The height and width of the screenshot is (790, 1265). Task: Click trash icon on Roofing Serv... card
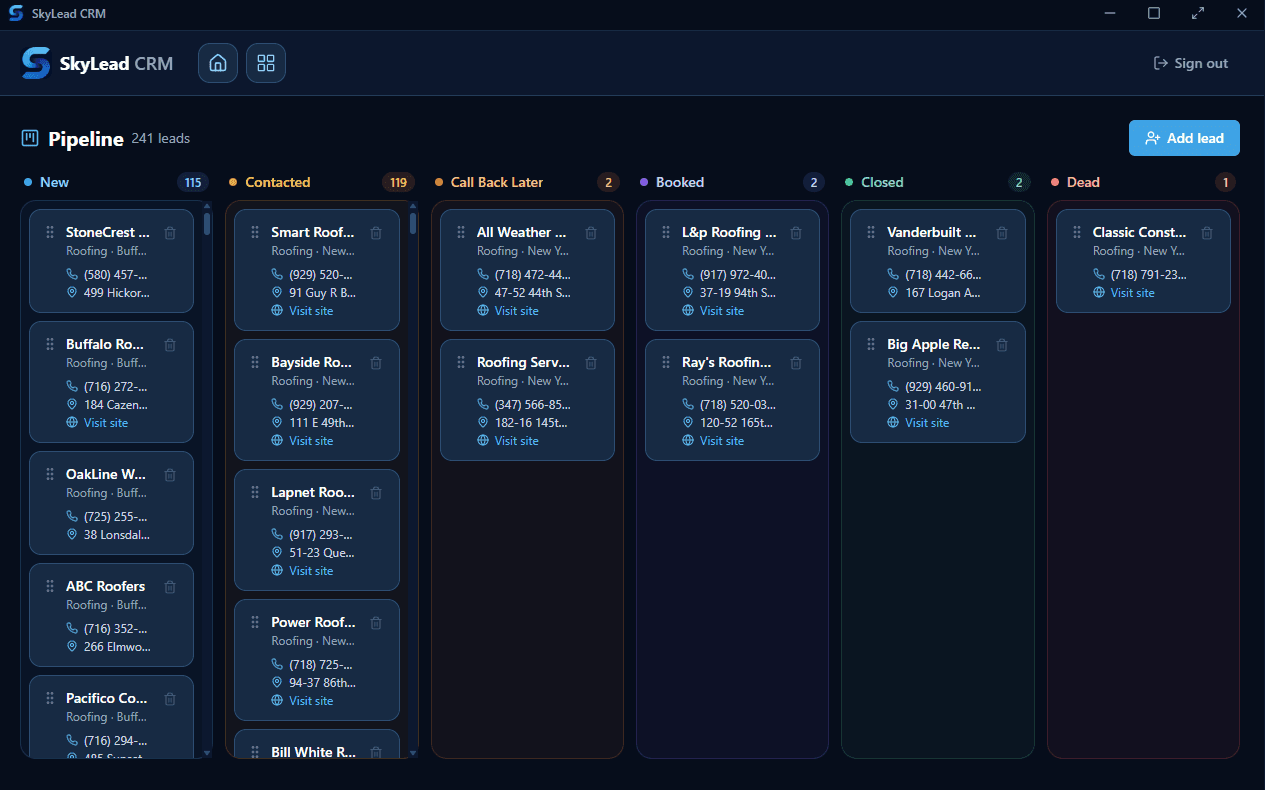pos(591,362)
